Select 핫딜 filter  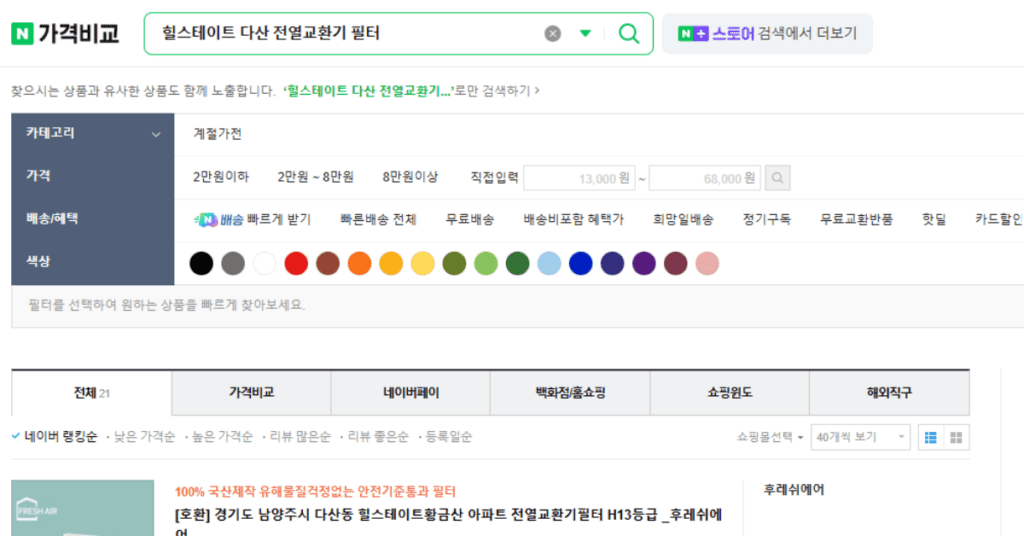[x=934, y=219]
